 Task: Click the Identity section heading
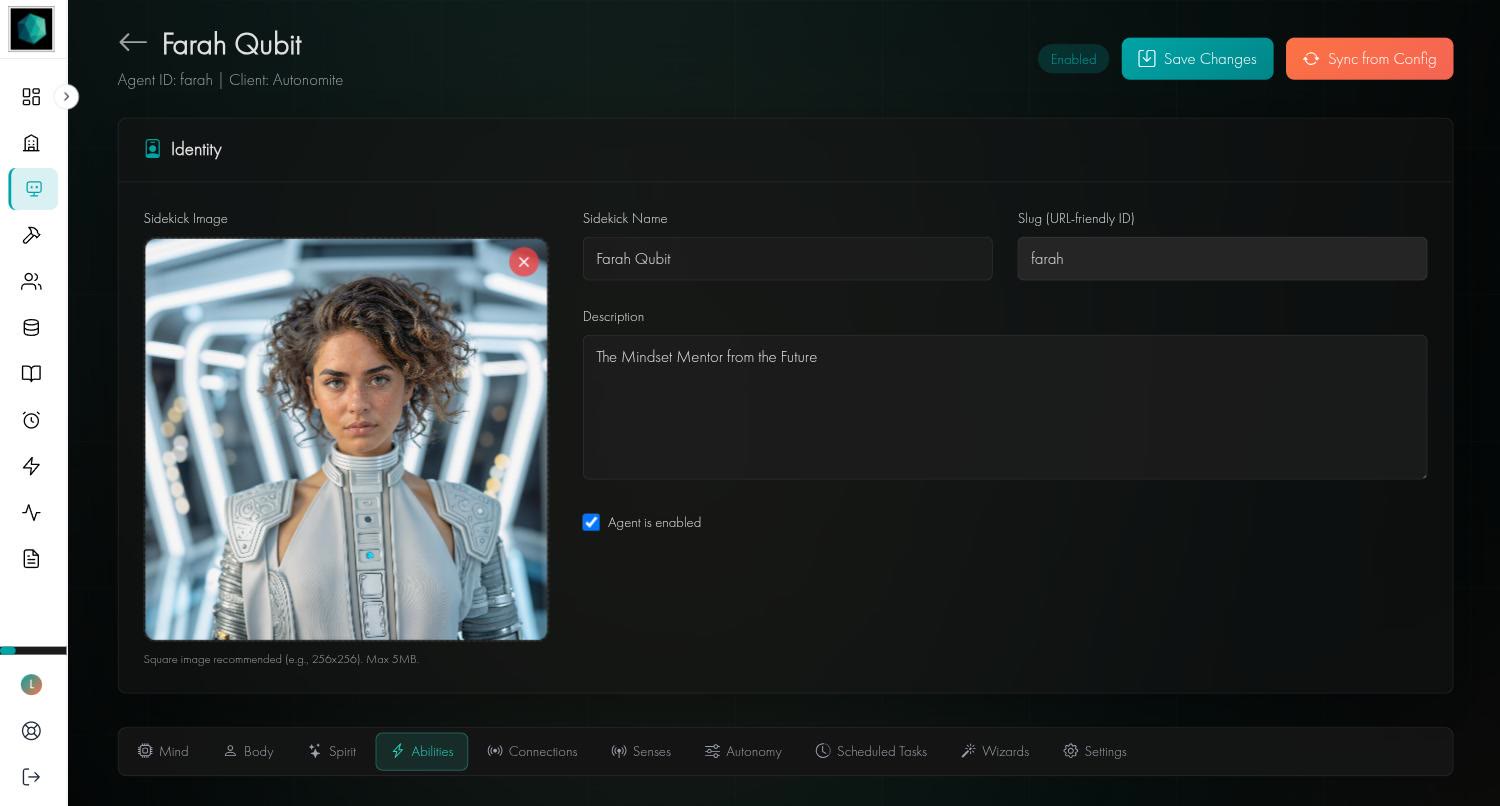pyautogui.click(x=196, y=149)
